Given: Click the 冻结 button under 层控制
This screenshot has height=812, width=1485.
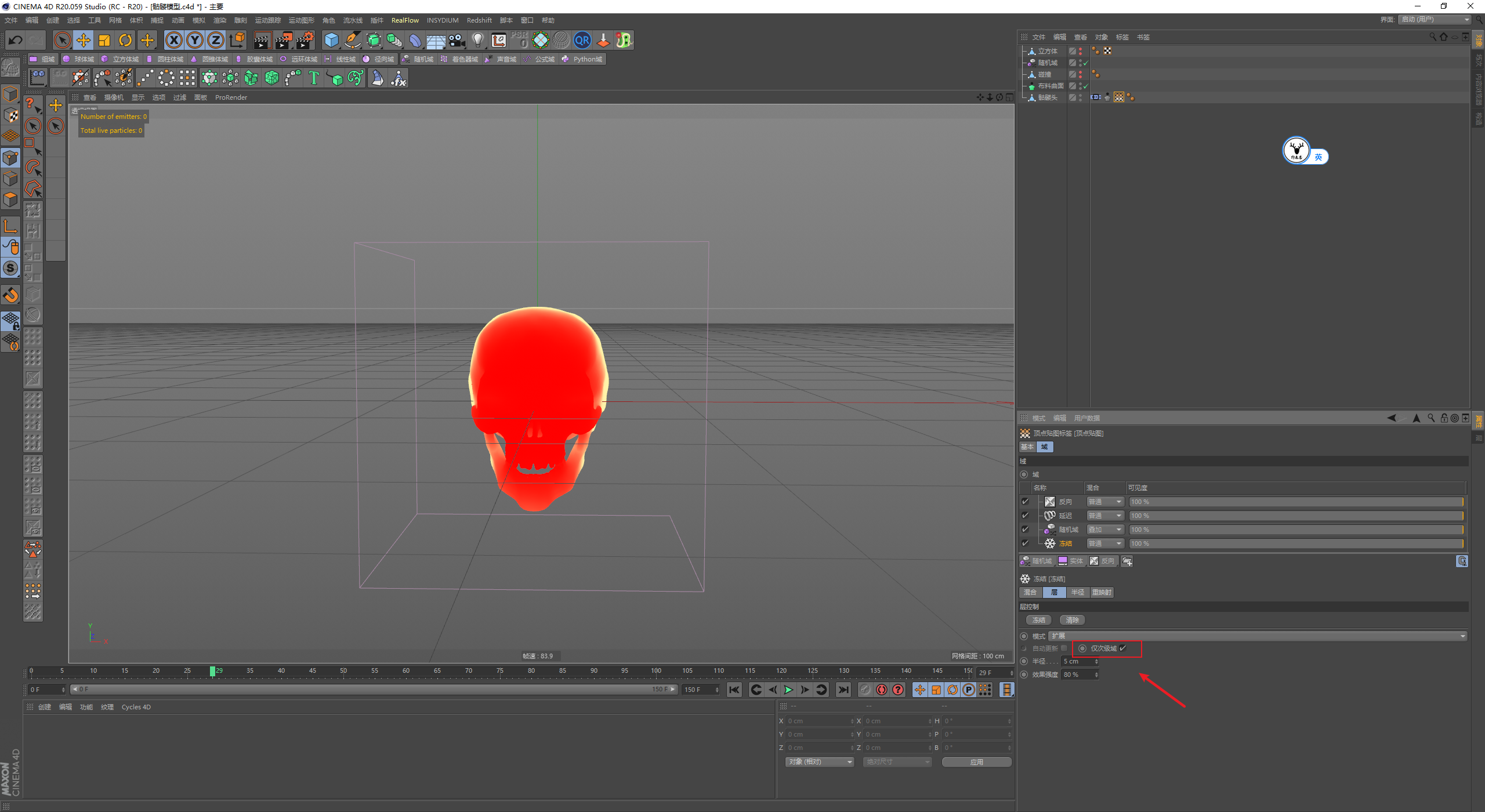Looking at the screenshot, I should pyautogui.click(x=1038, y=620).
